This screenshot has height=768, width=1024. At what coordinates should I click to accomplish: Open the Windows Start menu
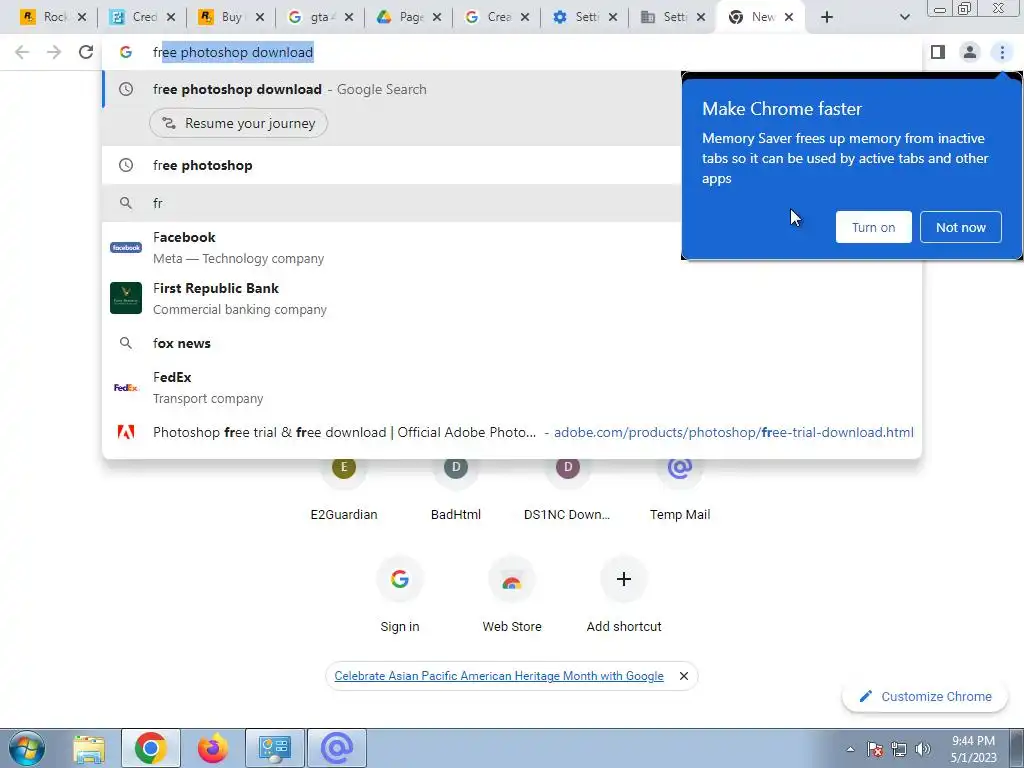[27, 748]
